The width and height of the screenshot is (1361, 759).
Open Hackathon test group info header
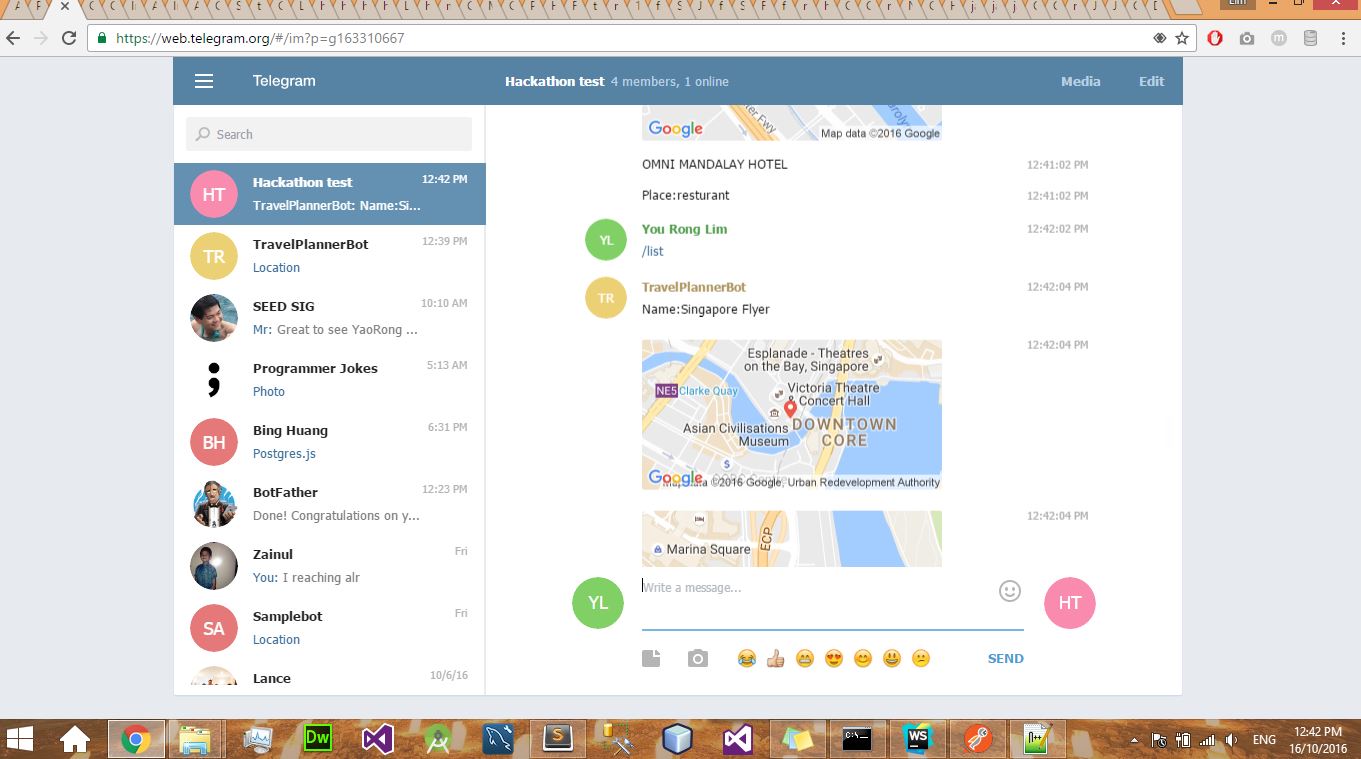click(x=617, y=82)
